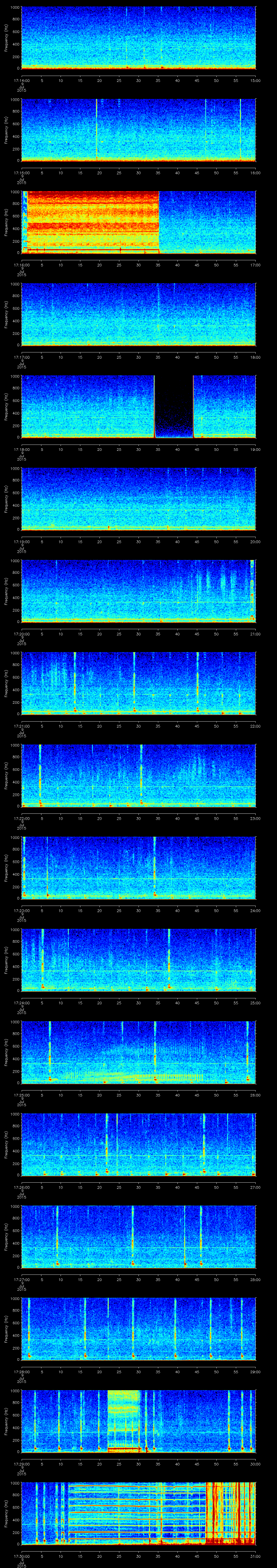Screen dimensions: 277x1568
Task: Select the dark data gap in the 17:18 spectrogram
Action: click(174, 407)
